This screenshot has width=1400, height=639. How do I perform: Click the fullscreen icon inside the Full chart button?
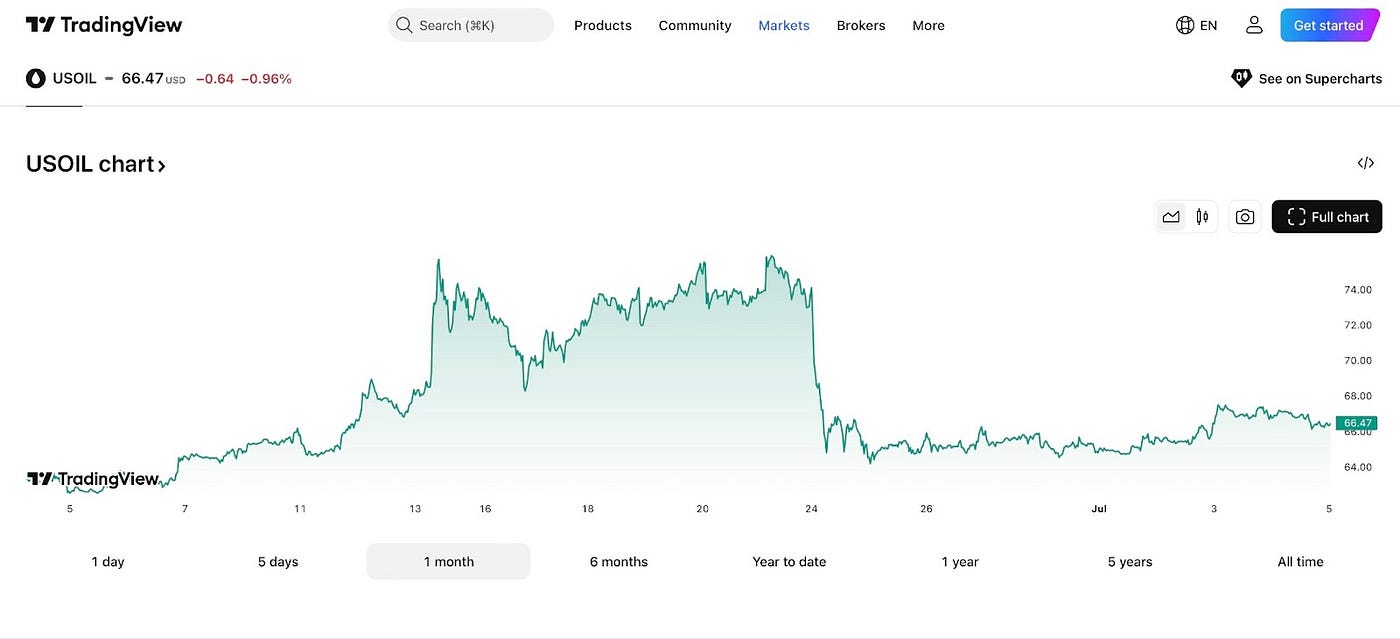coord(1296,216)
